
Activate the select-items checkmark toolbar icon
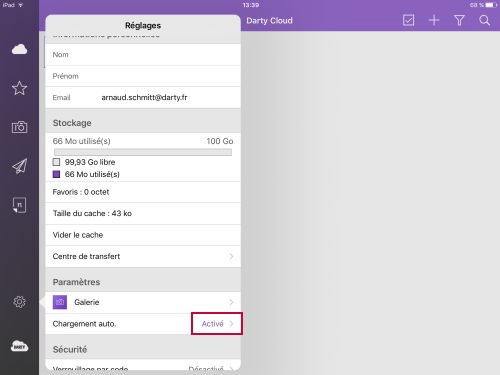click(x=408, y=20)
